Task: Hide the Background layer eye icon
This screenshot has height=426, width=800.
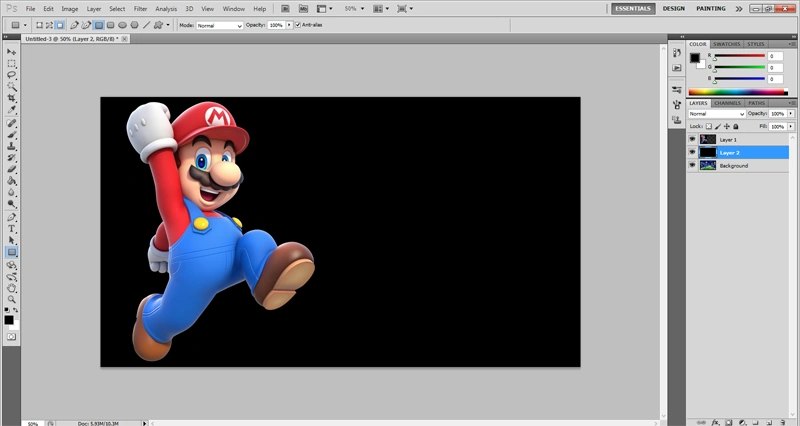Action: tap(692, 166)
